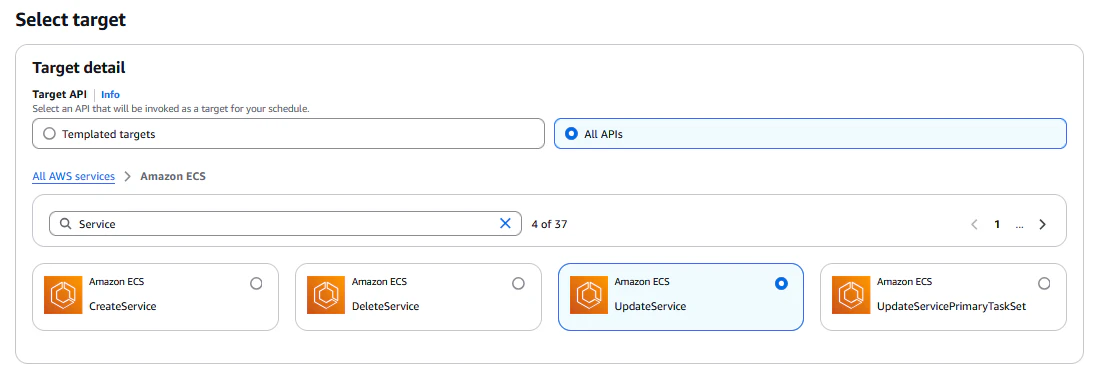Viewport: 1102px width, 372px height.
Task: Go to next results page
Action: tap(1042, 224)
